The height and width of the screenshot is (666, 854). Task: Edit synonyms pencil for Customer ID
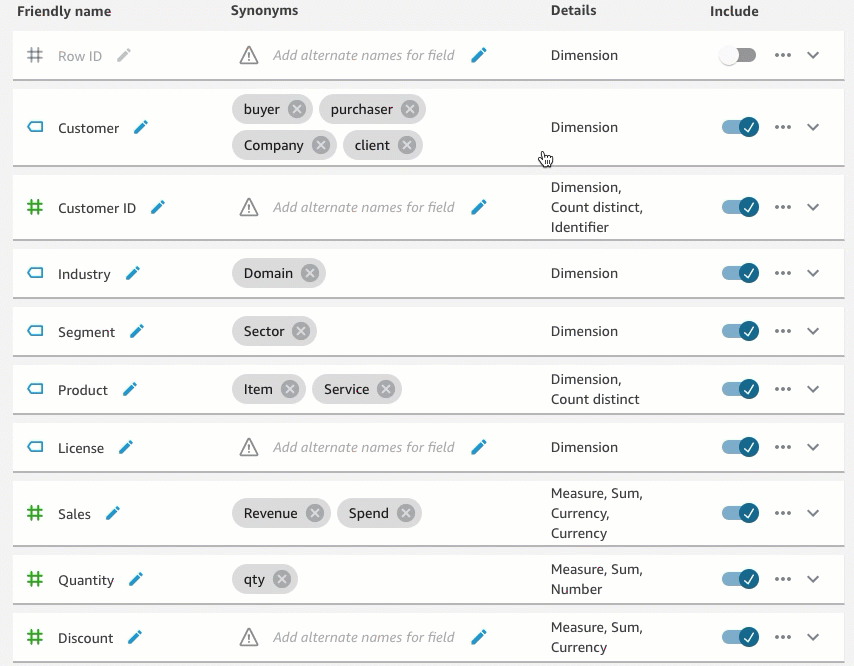coord(479,207)
